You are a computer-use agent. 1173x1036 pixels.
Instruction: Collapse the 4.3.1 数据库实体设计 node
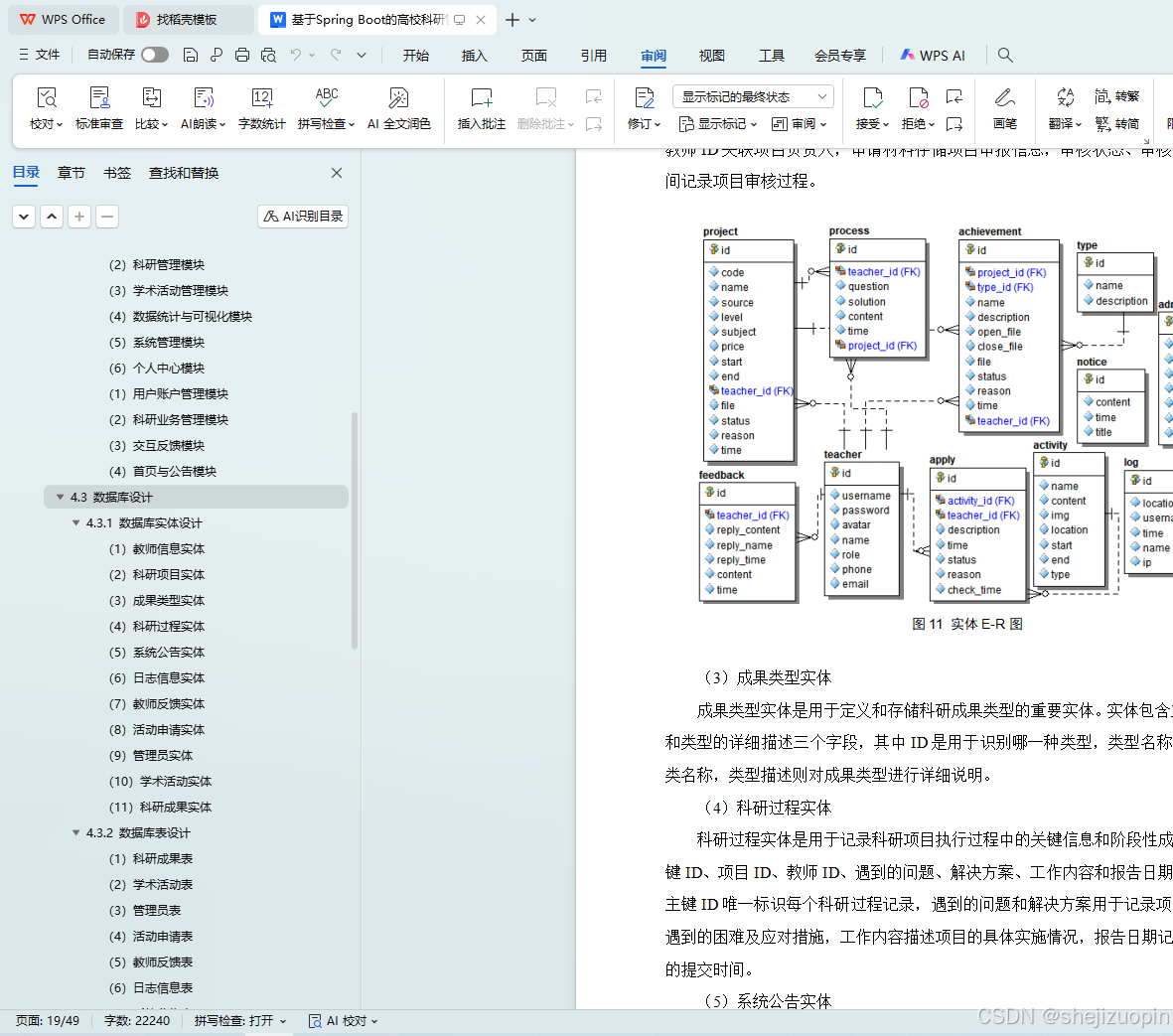(x=75, y=522)
